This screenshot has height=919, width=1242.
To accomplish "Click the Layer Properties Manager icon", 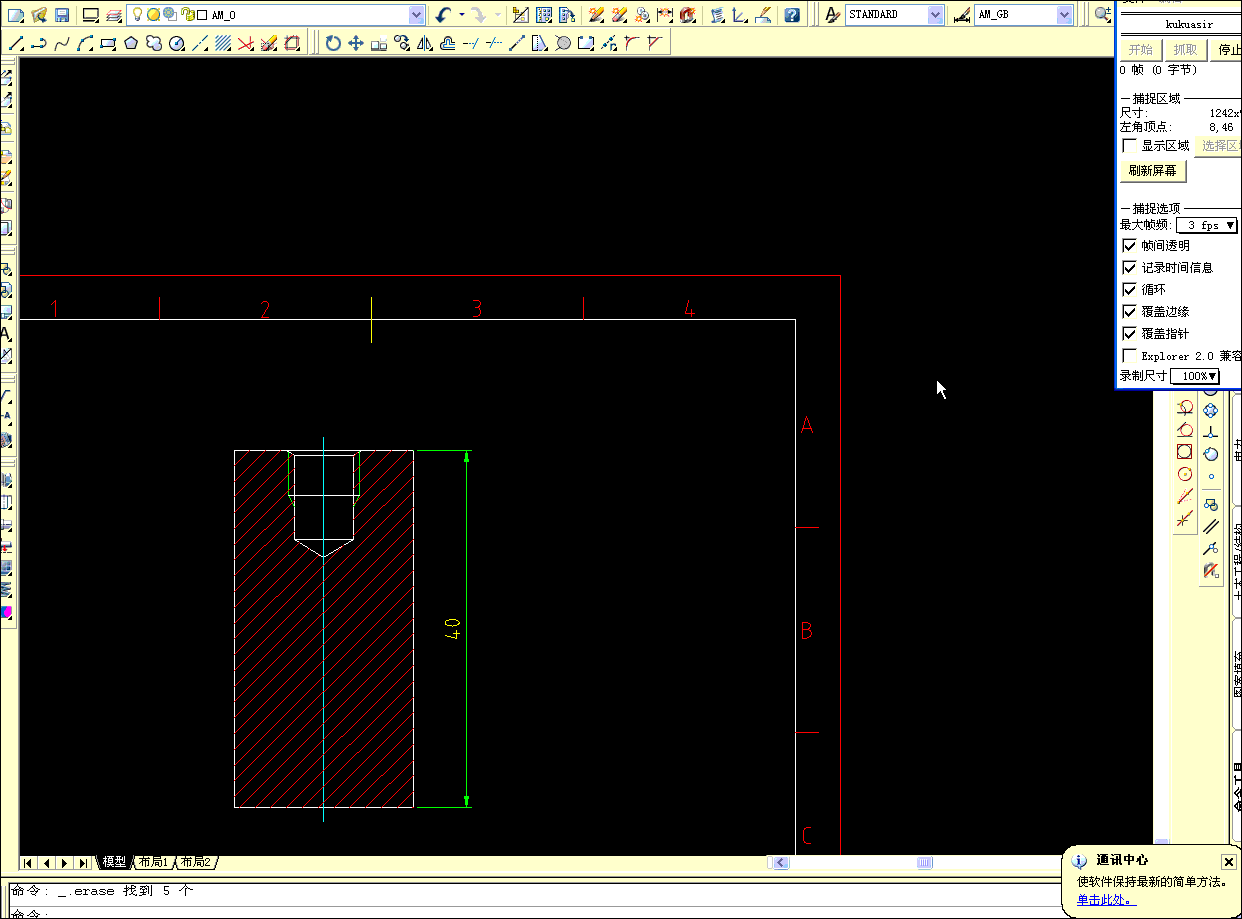I will pyautogui.click(x=113, y=15).
